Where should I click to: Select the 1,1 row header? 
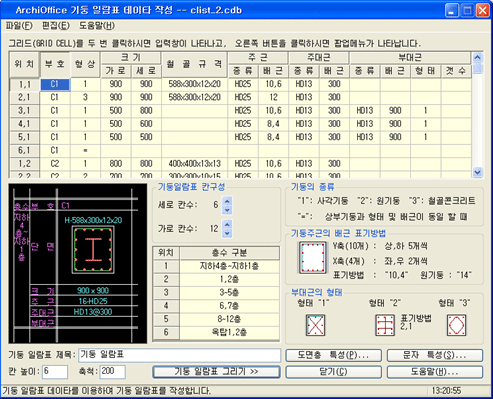[24, 84]
